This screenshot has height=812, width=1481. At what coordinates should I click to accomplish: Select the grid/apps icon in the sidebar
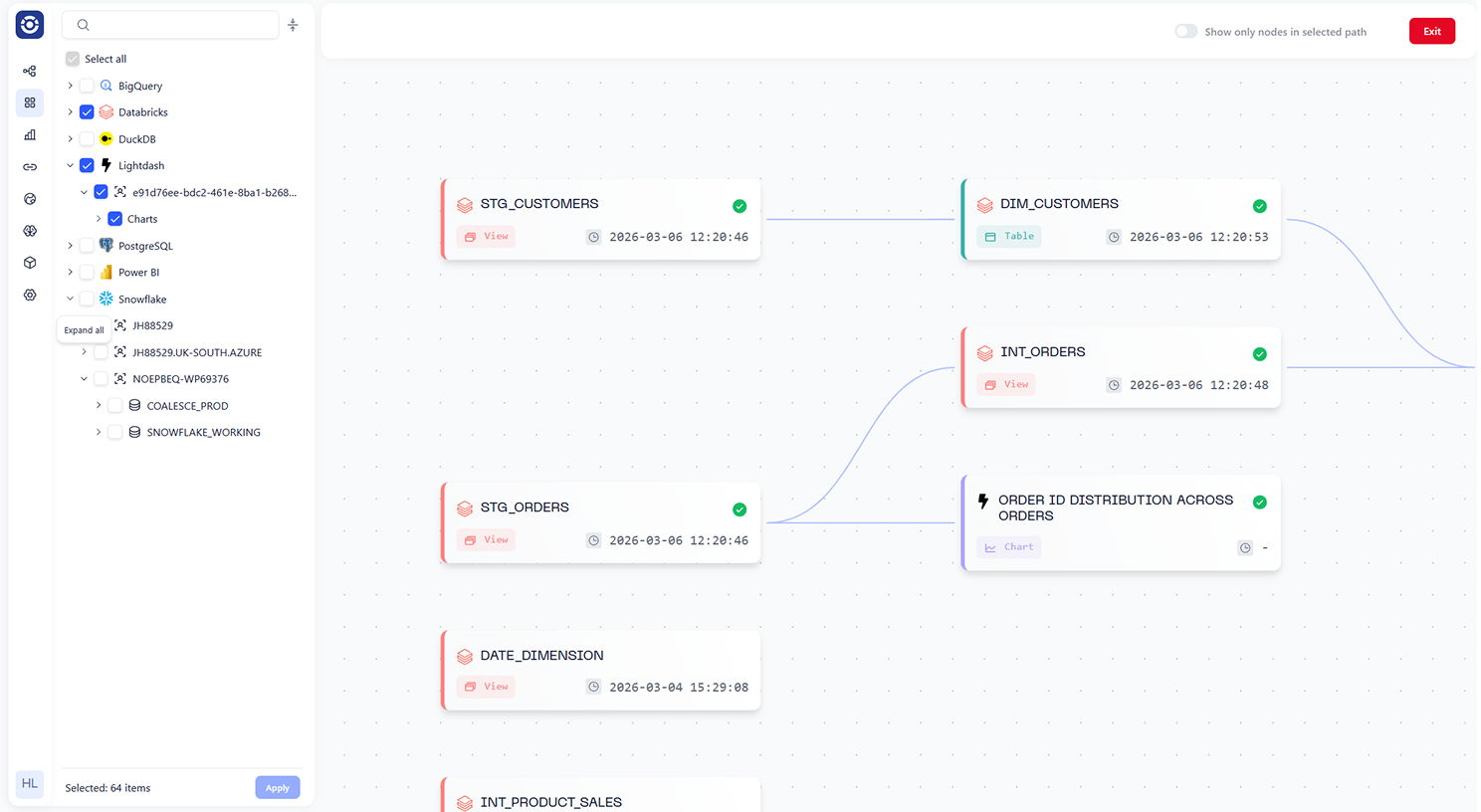(30, 102)
